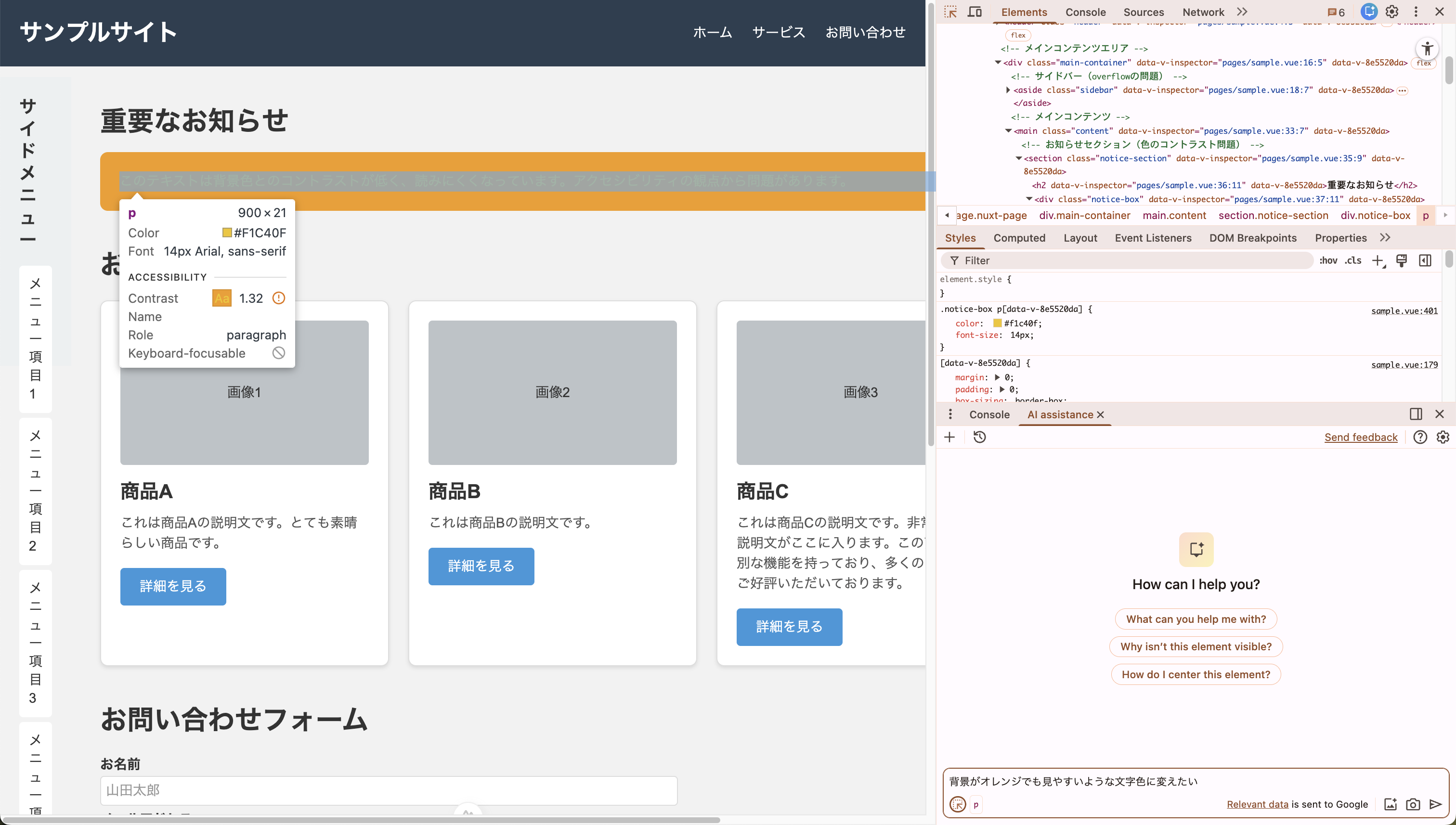The image size is (1456, 825).
Task: Click 'Why isn't this element visible?' suggestion
Action: [x=1196, y=646]
